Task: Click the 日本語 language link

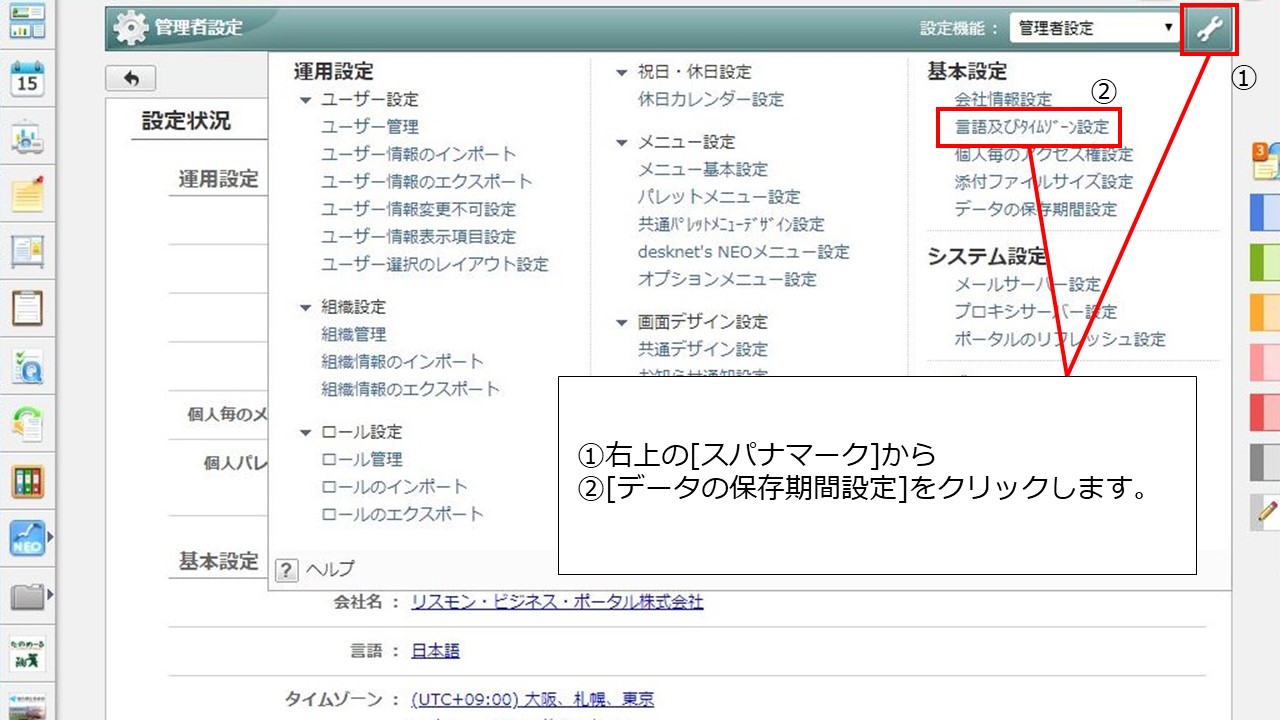Action: [x=435, y=651]
